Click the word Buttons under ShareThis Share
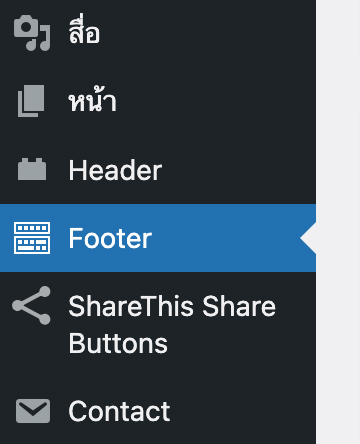 (118, 343)
